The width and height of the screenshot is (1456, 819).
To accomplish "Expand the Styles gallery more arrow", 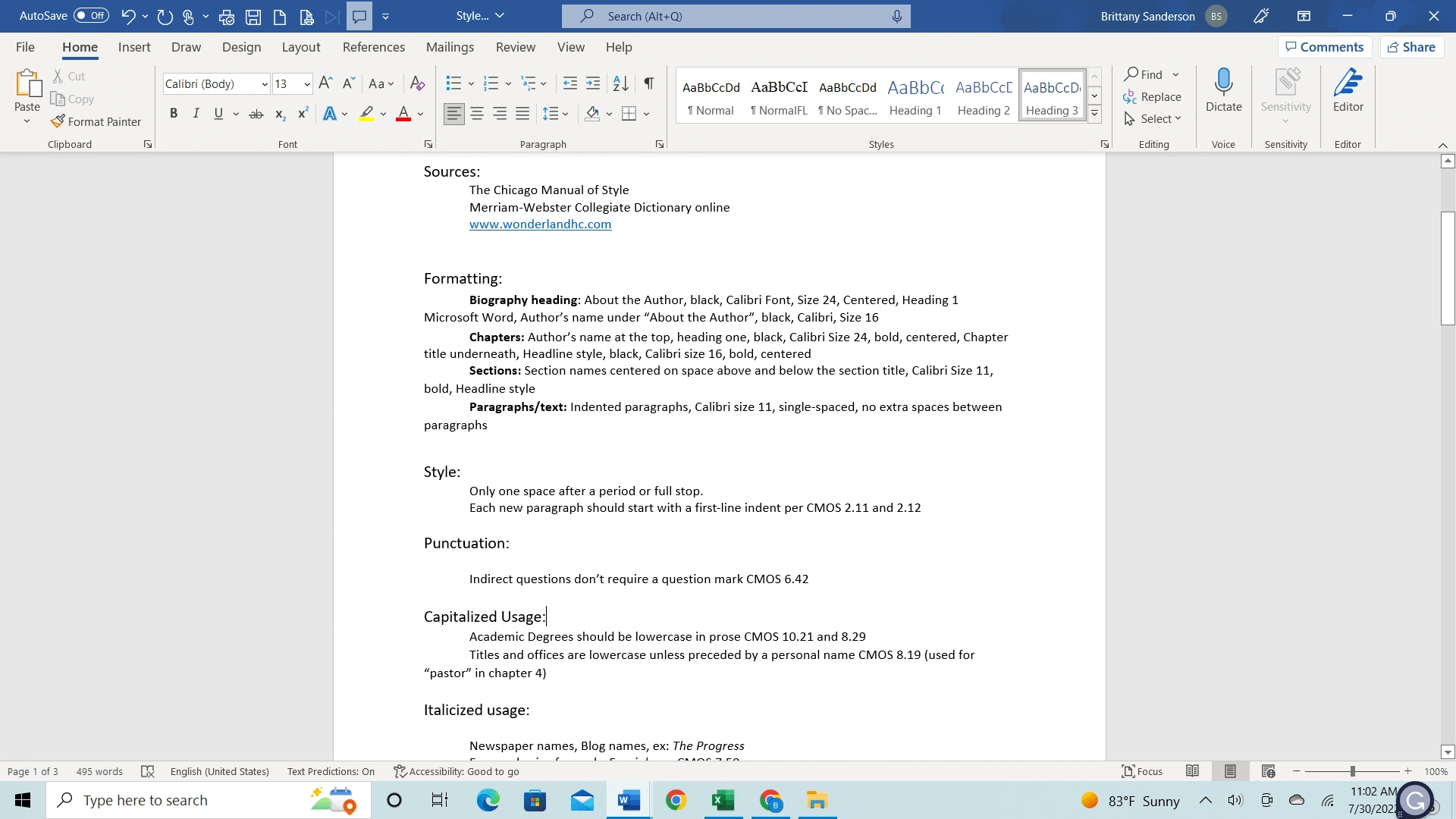I will pyautogui.click(x=1094, y=115).
